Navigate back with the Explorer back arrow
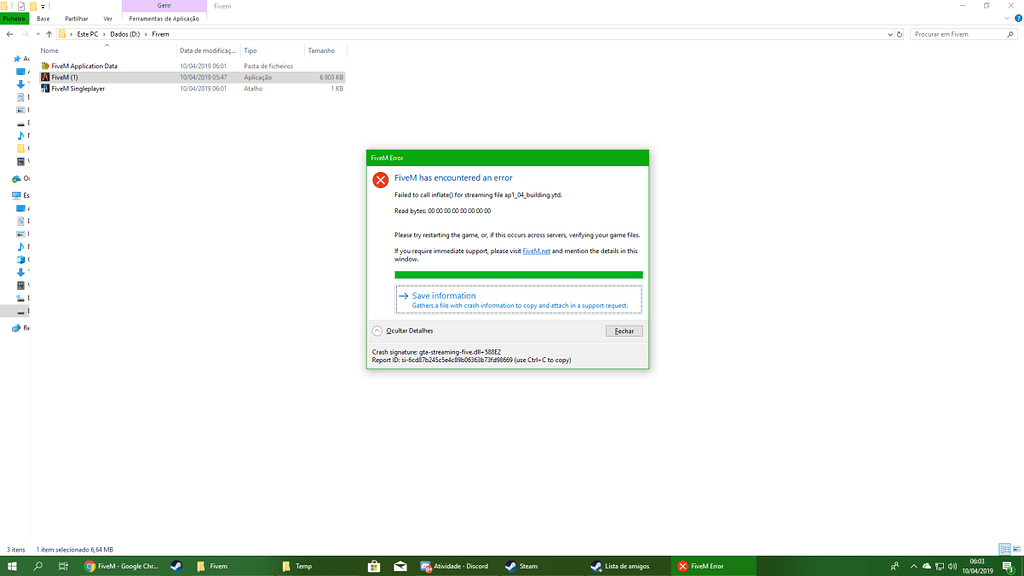Viewport: 1024px width, 576px height. pos(9,33)
